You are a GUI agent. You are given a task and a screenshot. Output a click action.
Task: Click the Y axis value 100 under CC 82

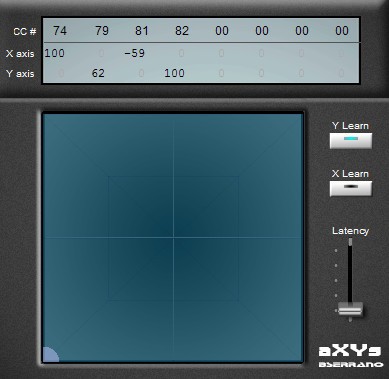pos(174,73)
